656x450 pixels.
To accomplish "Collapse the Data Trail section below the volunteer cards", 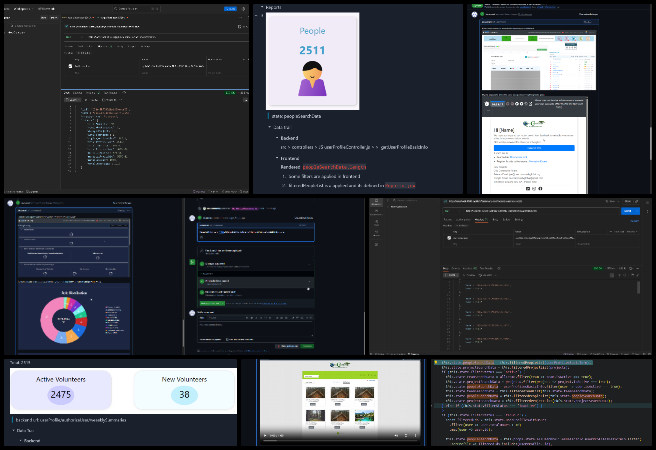I will pyautogui.click(x=12, y=429).
